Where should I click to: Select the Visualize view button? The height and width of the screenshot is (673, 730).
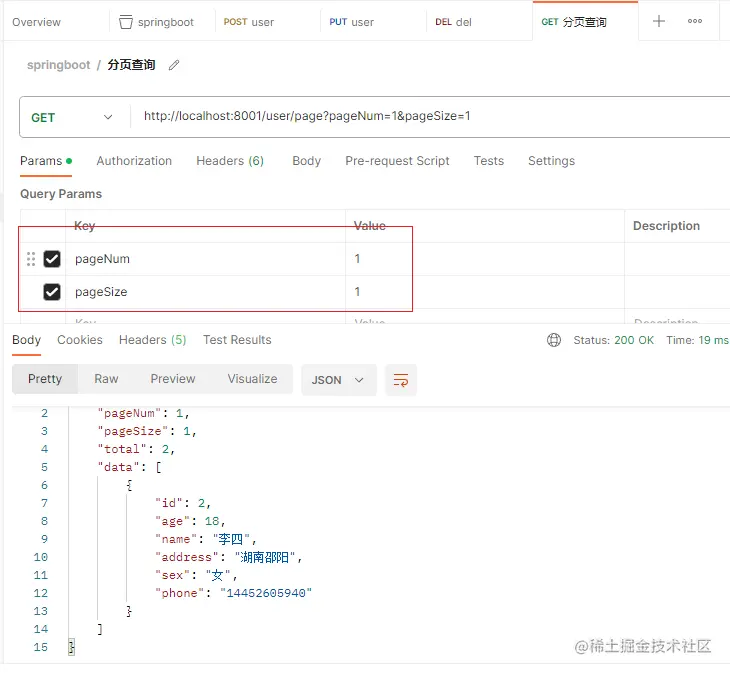point(252,379)
